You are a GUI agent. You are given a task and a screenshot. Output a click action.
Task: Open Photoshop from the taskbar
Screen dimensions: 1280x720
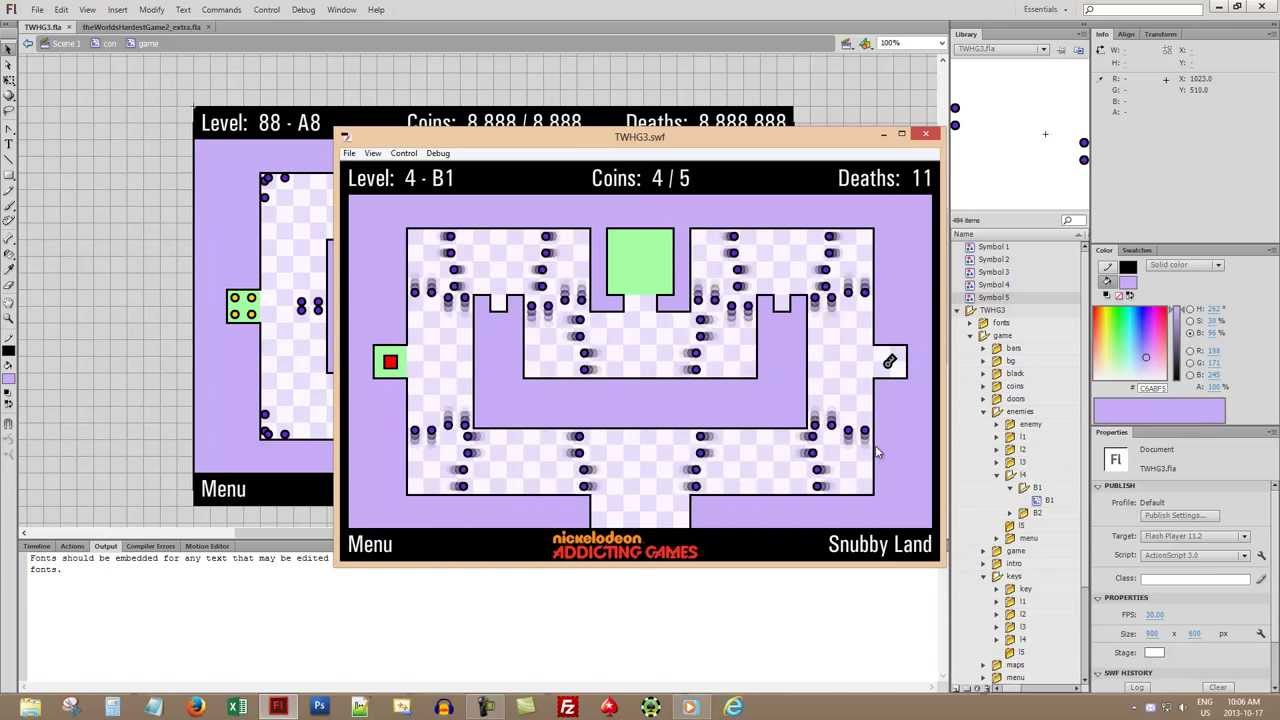[x=319, y=707]
